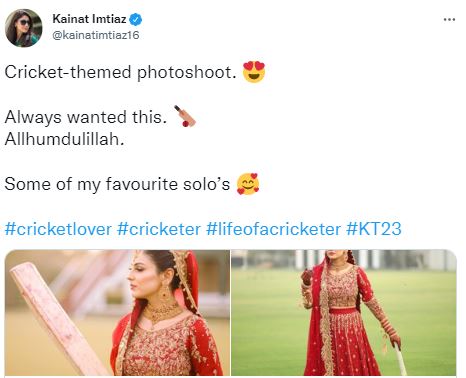The height and width of the screenshot is (378, 466).
Task: Open the #cricketlover hashtag
Action: tap(58, 229)
